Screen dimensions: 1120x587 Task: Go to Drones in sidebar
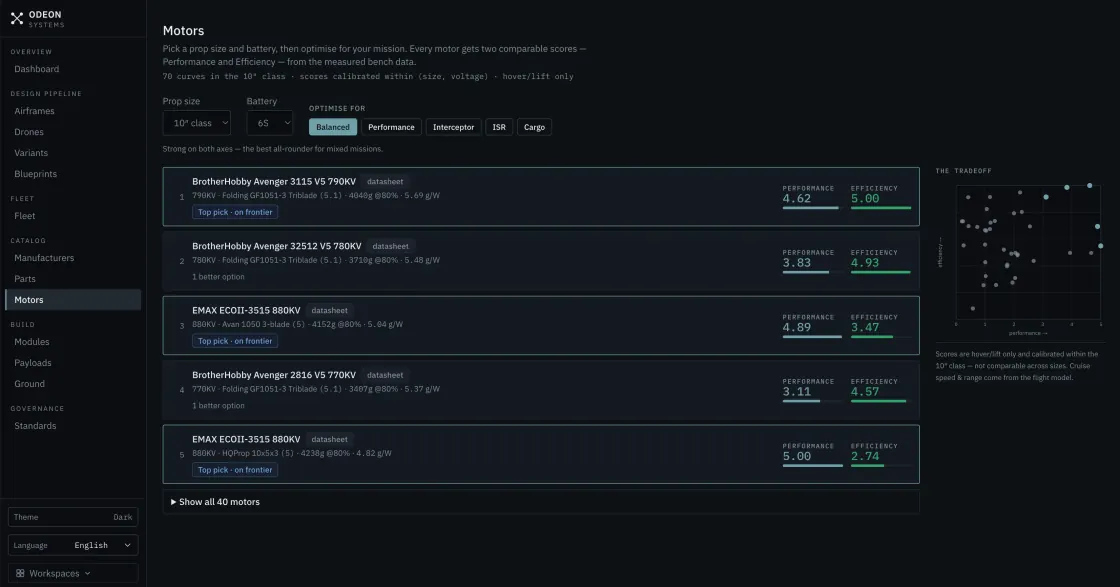click(x=29, y=132)
